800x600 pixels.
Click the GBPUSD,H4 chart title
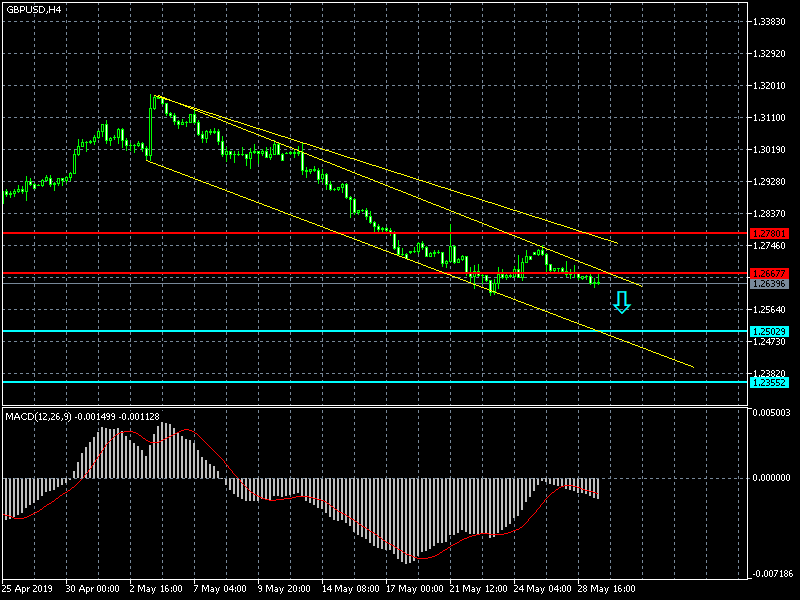tap(33, 9)
